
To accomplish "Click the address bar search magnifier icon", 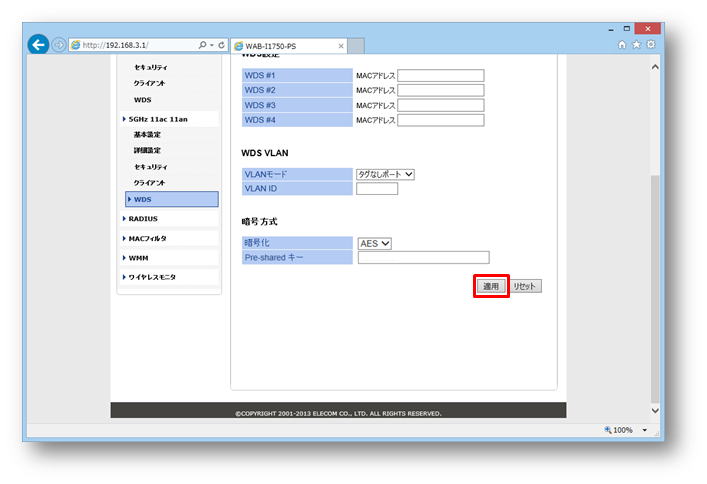I will 203,45.
